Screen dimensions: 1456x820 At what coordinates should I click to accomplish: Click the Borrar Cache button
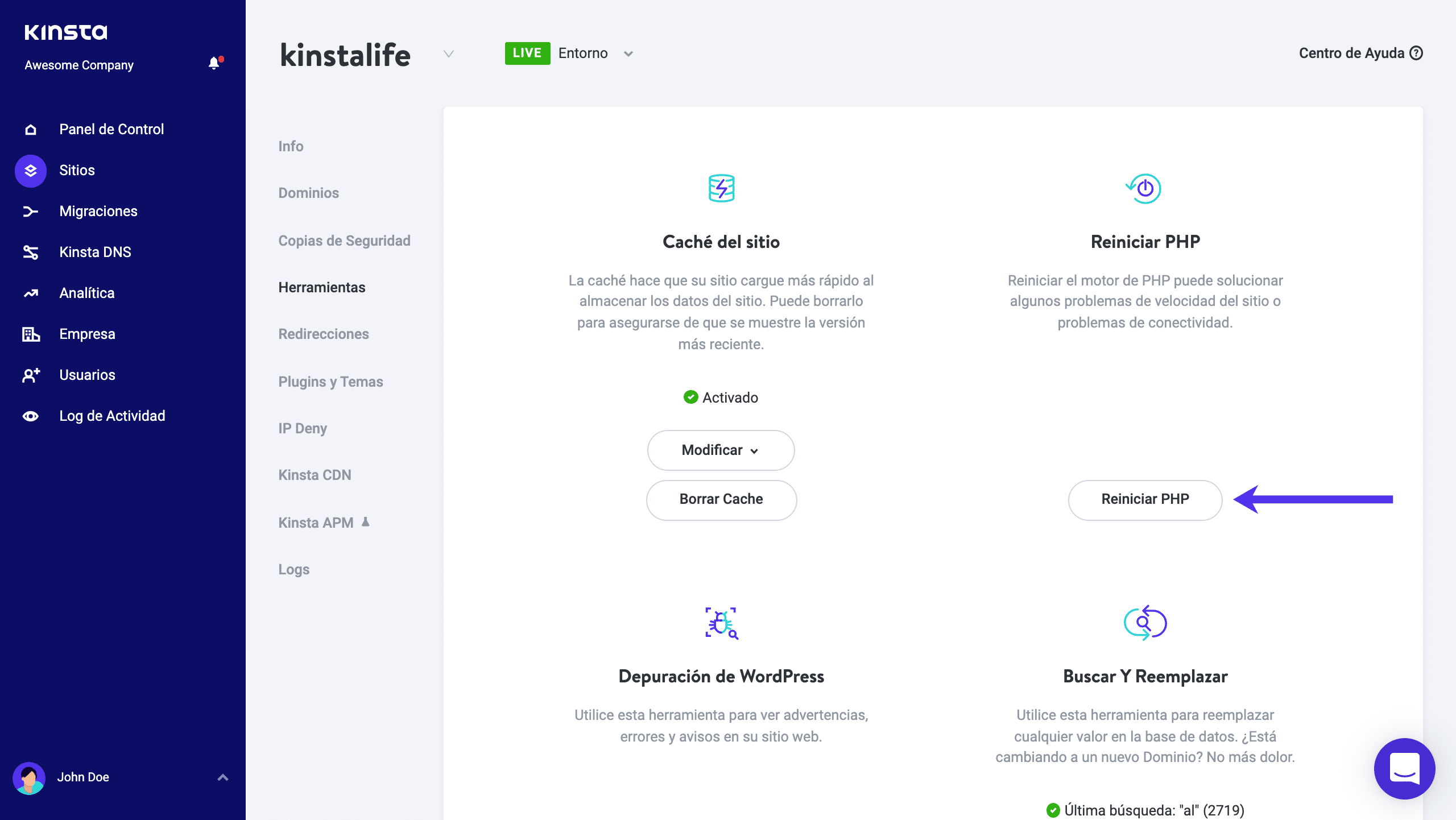721,499
